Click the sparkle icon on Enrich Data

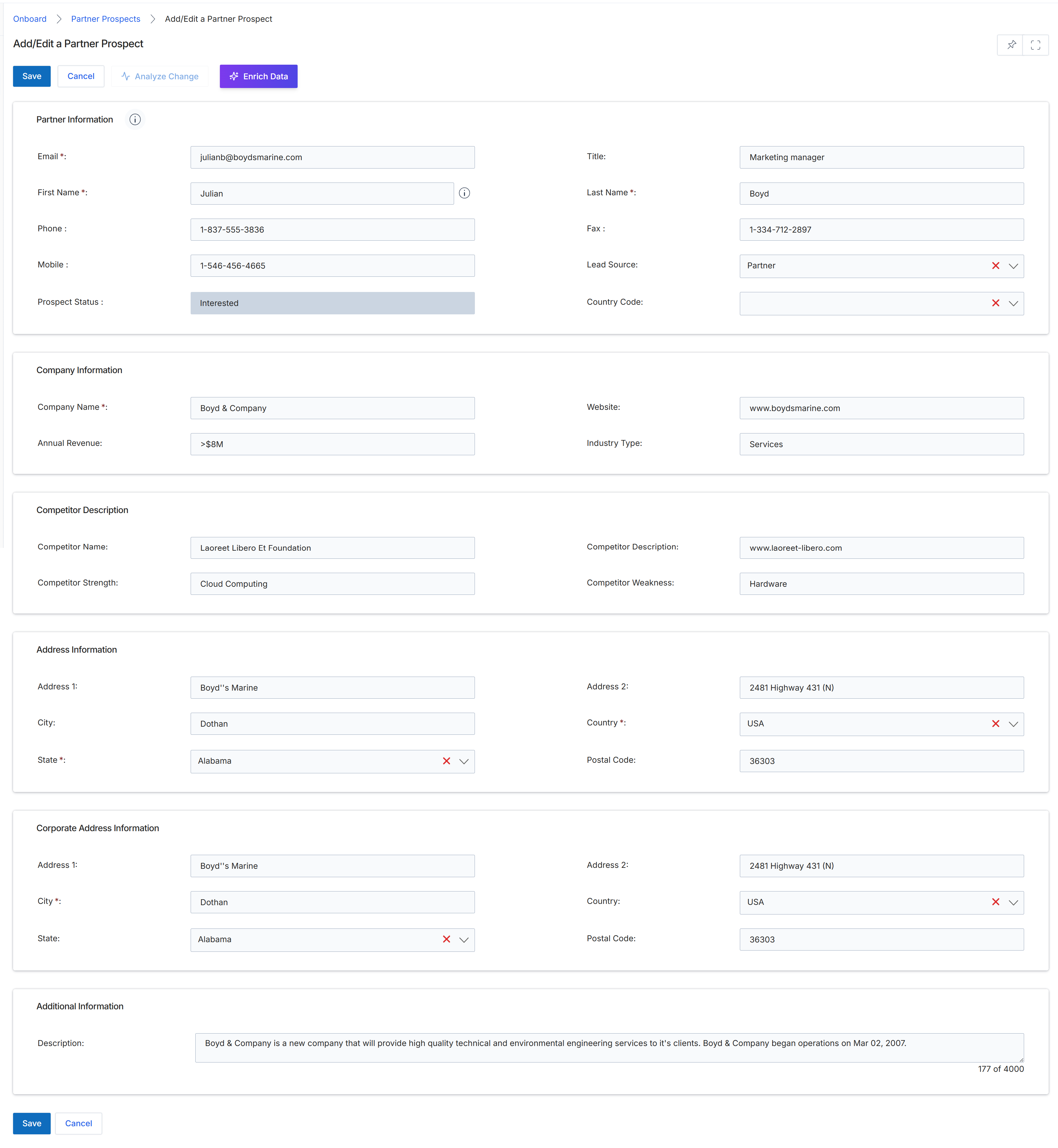point(234,76)
